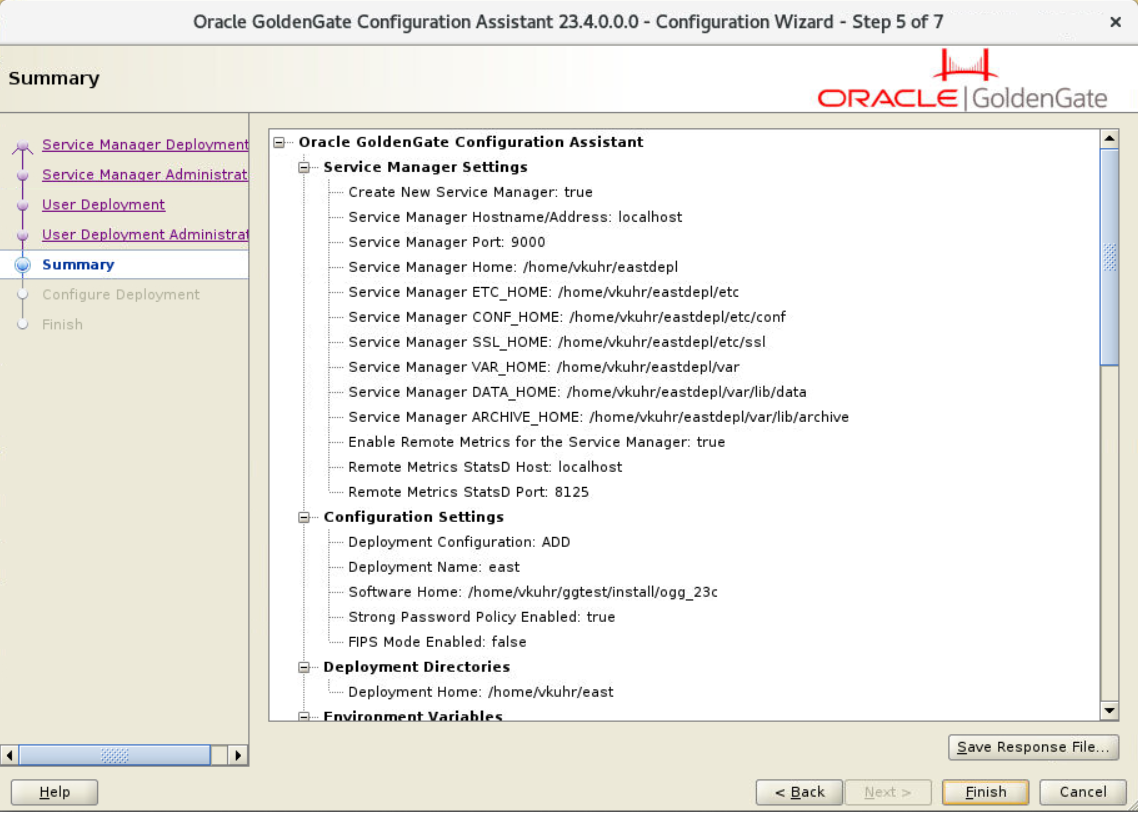Screen dimensions: 1138x815
Task: Select the Service Manager VAR_HOME row
Action: click(x=544, y=367)
